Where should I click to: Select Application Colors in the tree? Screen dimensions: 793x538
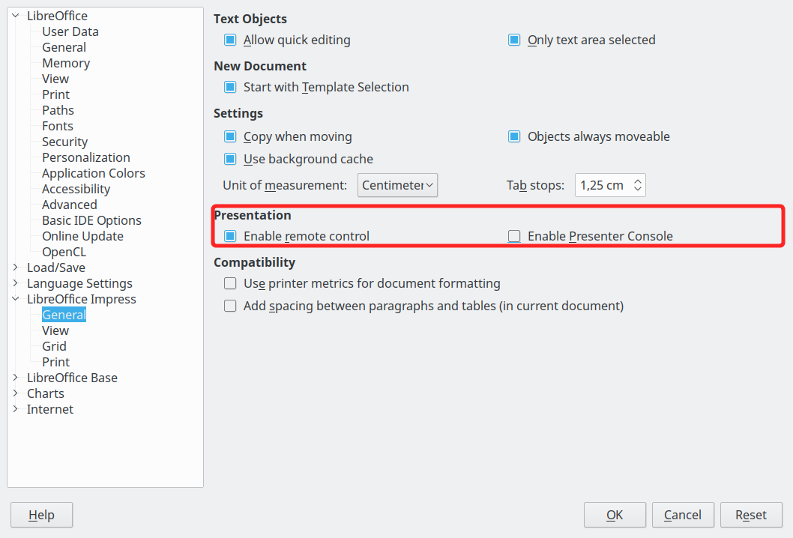94,173
